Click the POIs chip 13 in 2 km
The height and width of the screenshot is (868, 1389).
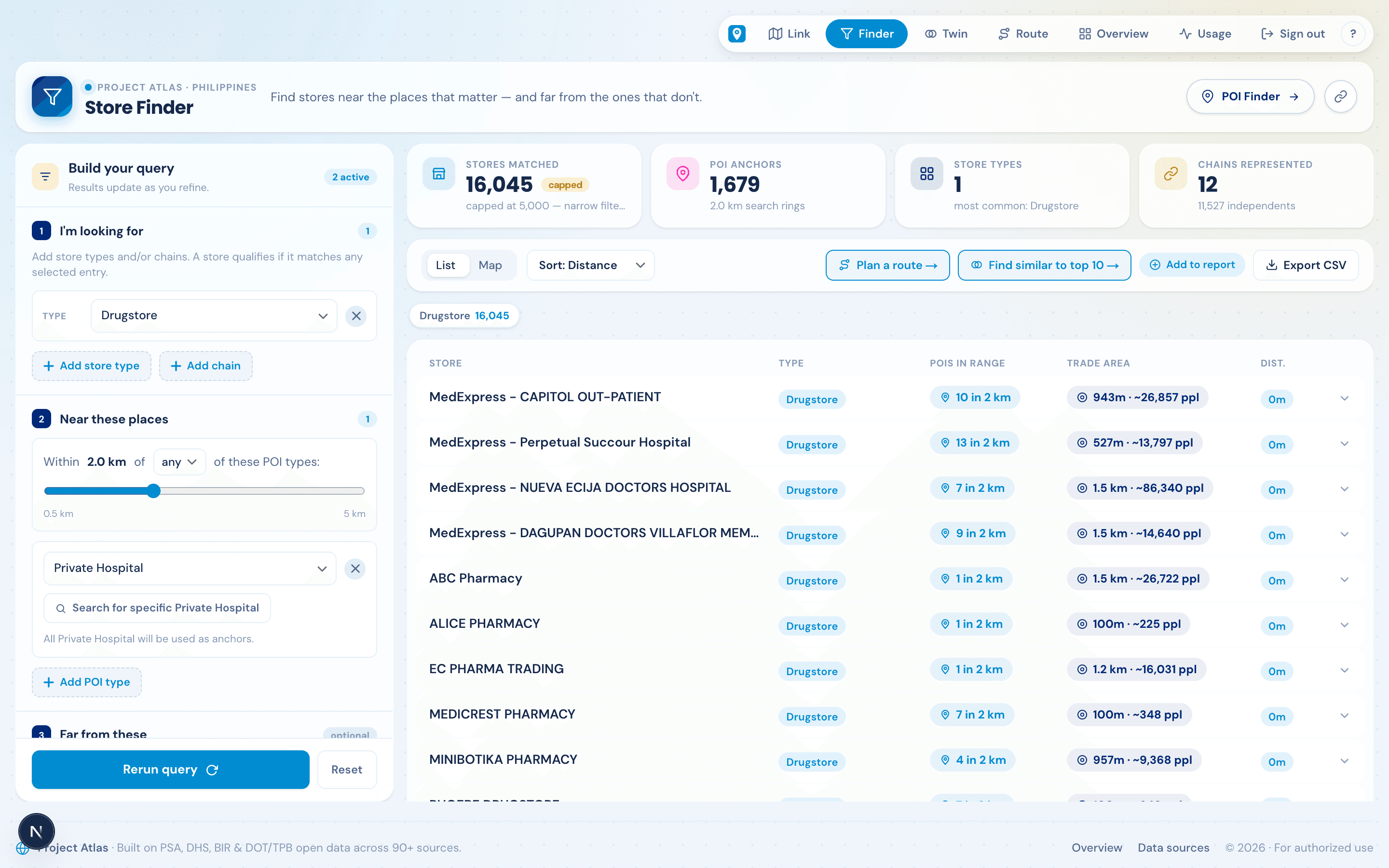(x=974, y=443)
